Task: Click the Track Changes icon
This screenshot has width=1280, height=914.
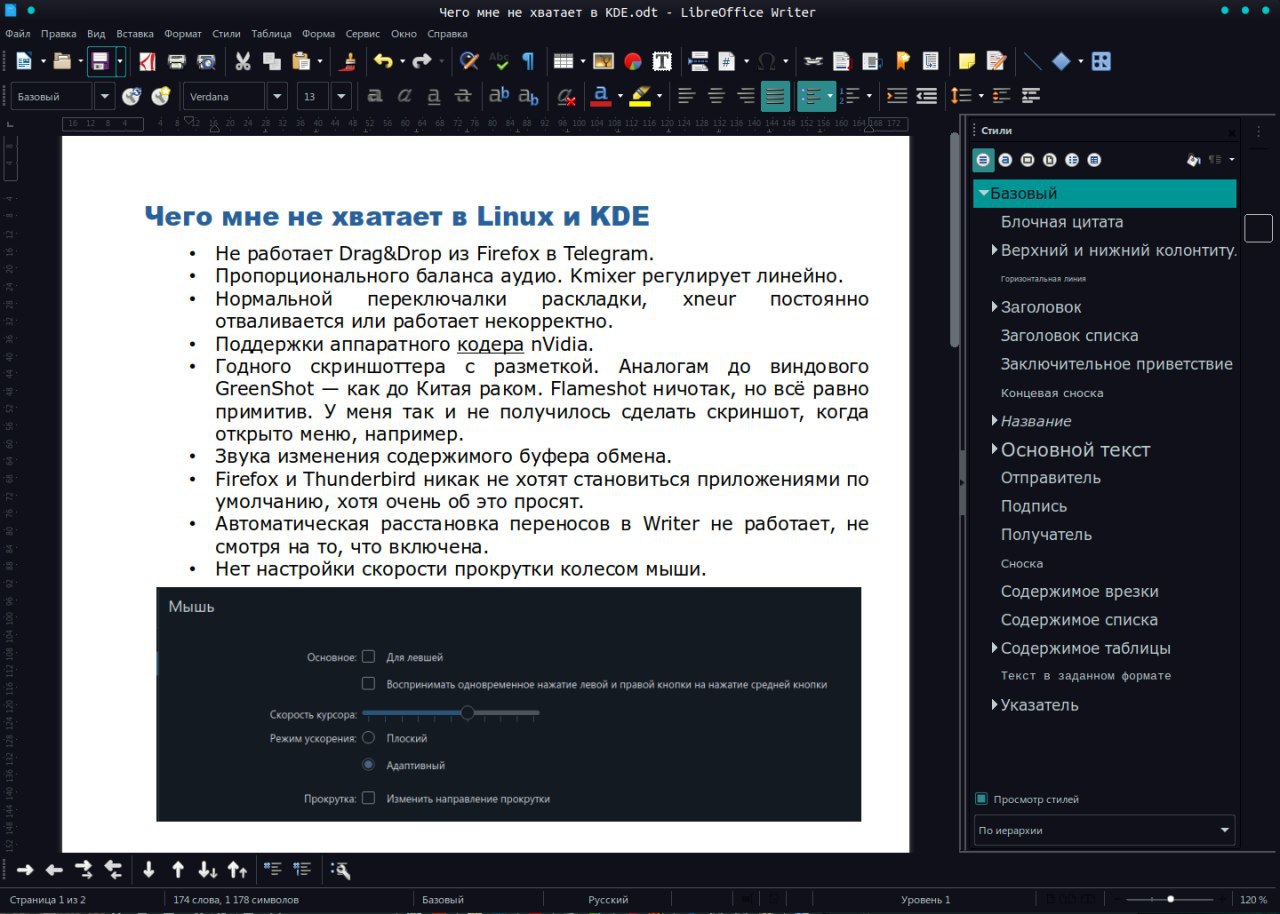Action: pos(996,62)
